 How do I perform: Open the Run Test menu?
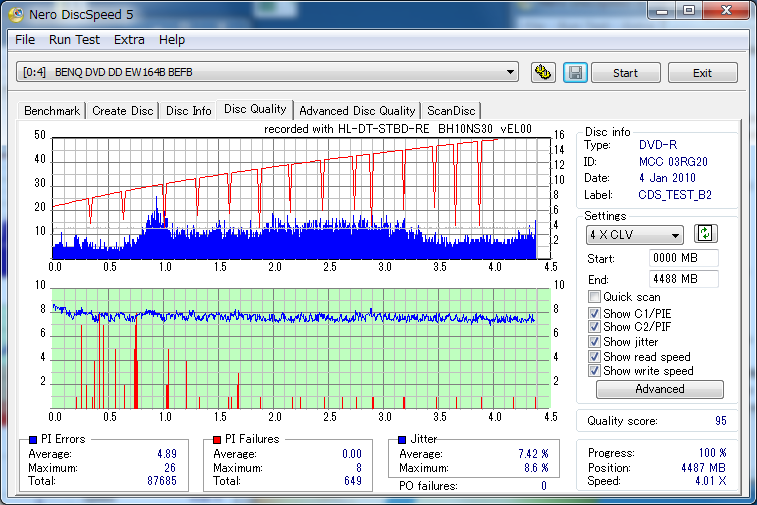[74, 40]
